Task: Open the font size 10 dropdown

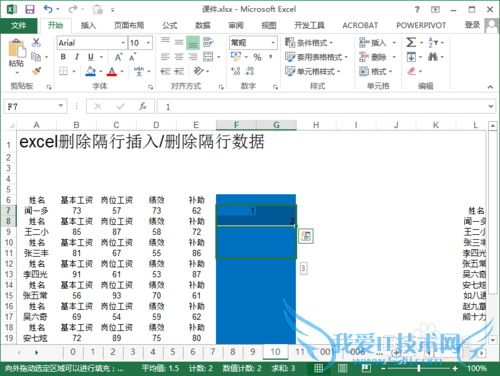Action: (x=148, y=43)
